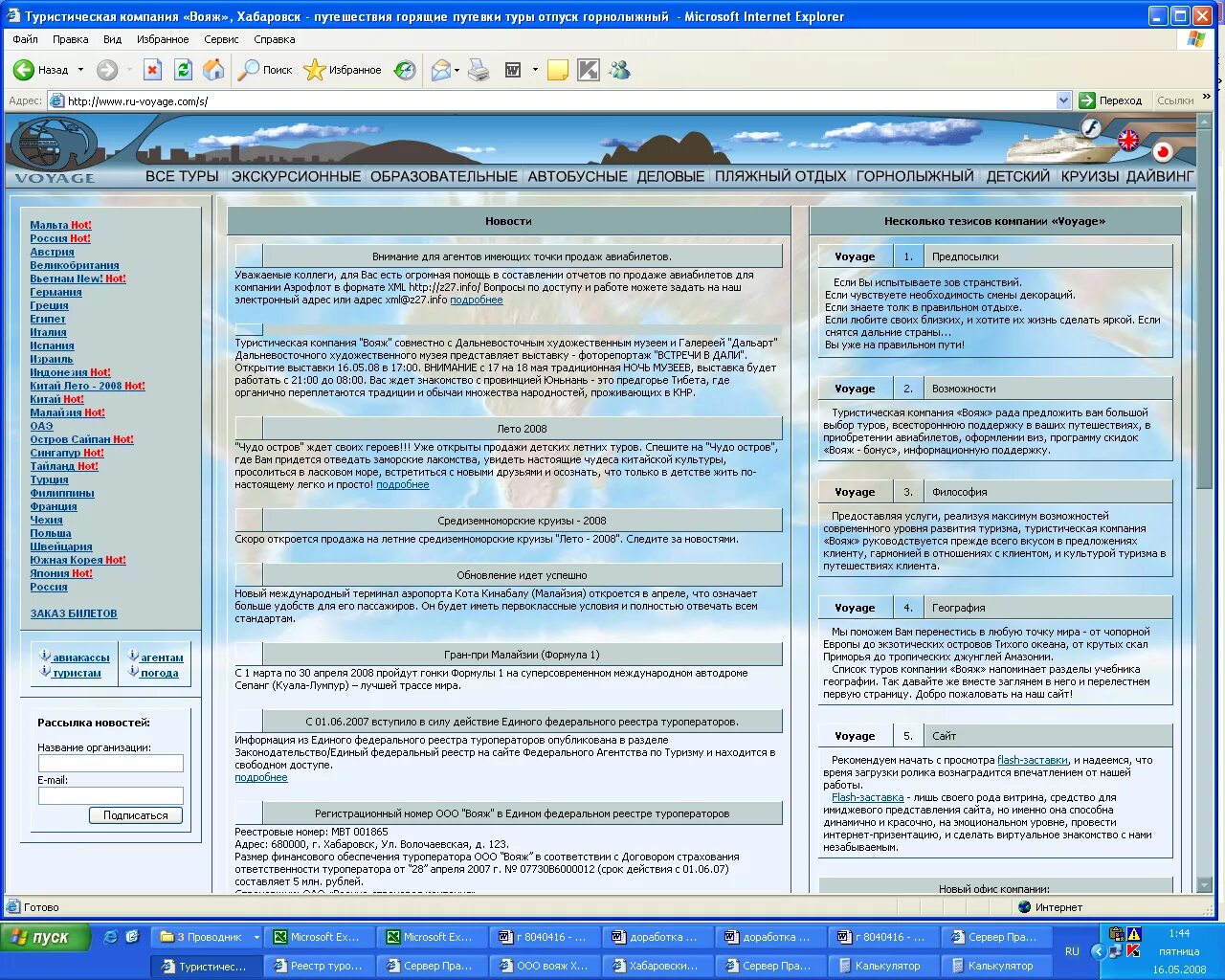Viewport: 1225px width, 980px height.
Task: Open the Правка menu
Action: (x=71, y=39)
